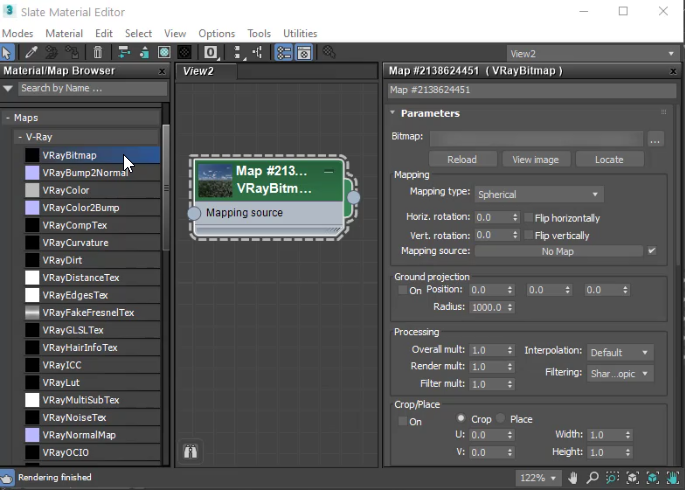Delete selected with trash can icon
This screenshot has width=685, height=490.
click(97, 53)
